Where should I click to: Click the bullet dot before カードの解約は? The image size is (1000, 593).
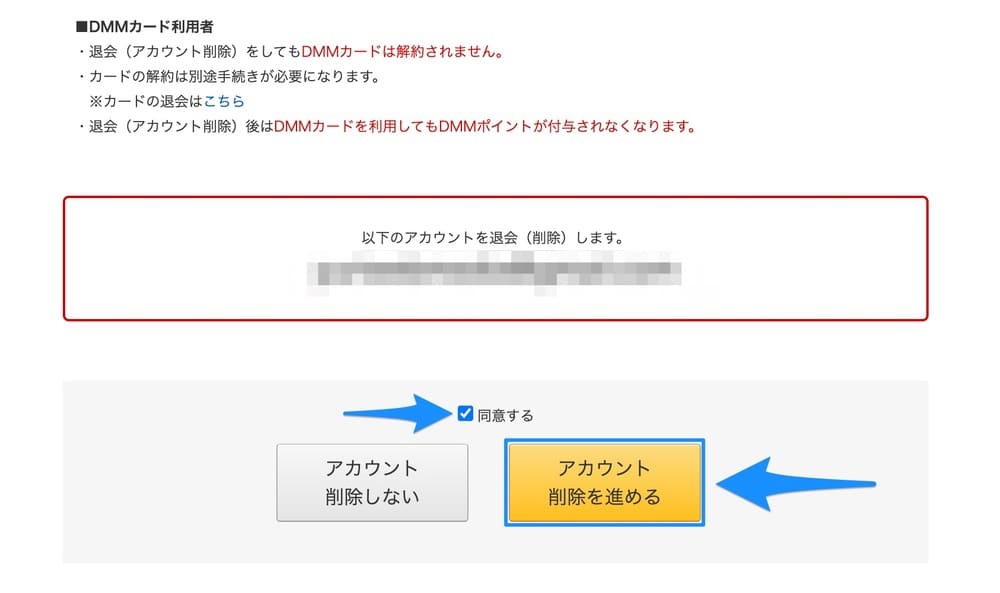pyautogui.click(x=82, y=76)
